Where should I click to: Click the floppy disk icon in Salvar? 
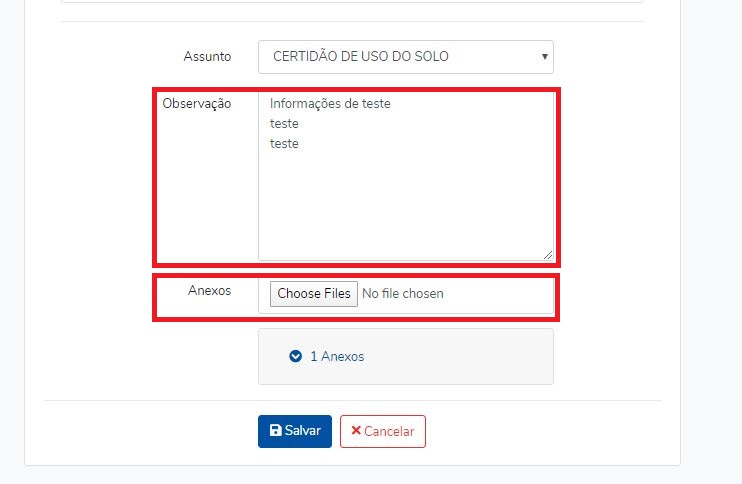(275, 430)
